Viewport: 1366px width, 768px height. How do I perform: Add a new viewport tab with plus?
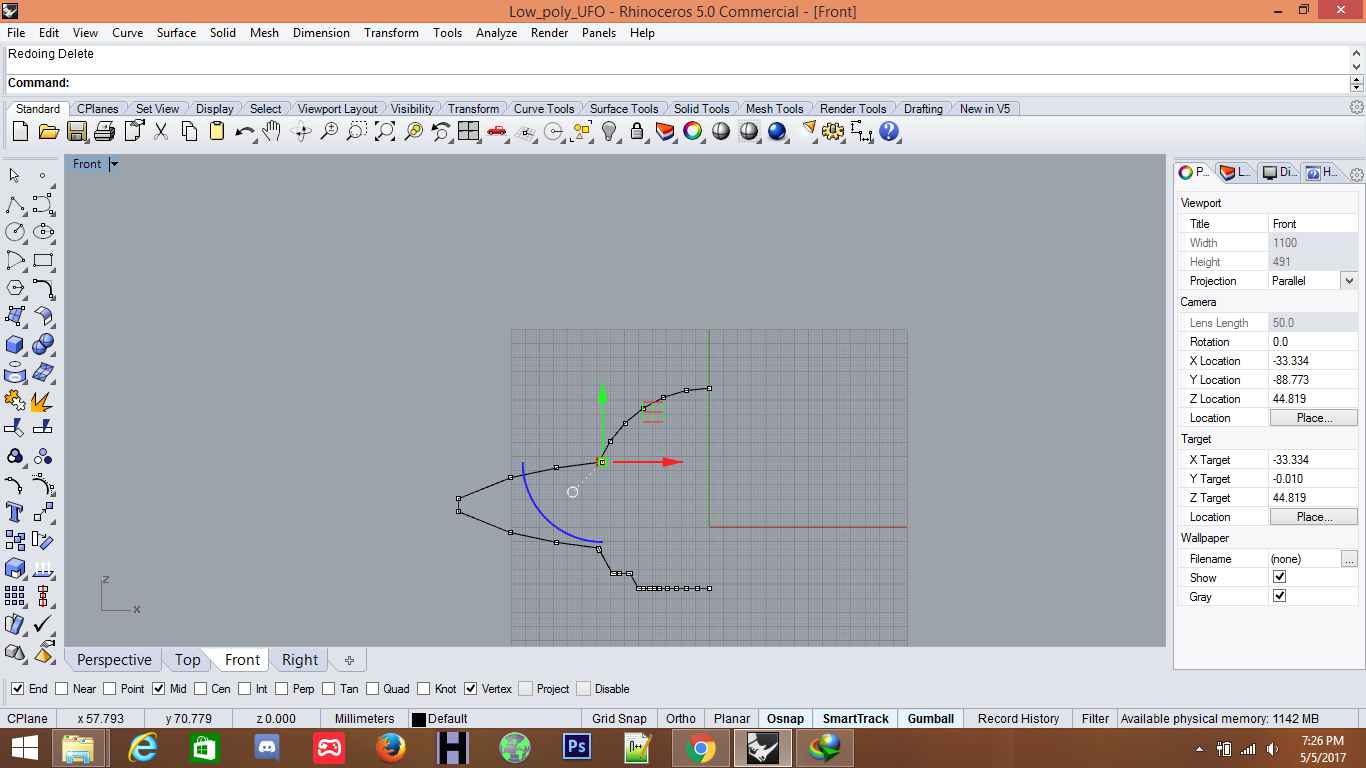(349, 660)
